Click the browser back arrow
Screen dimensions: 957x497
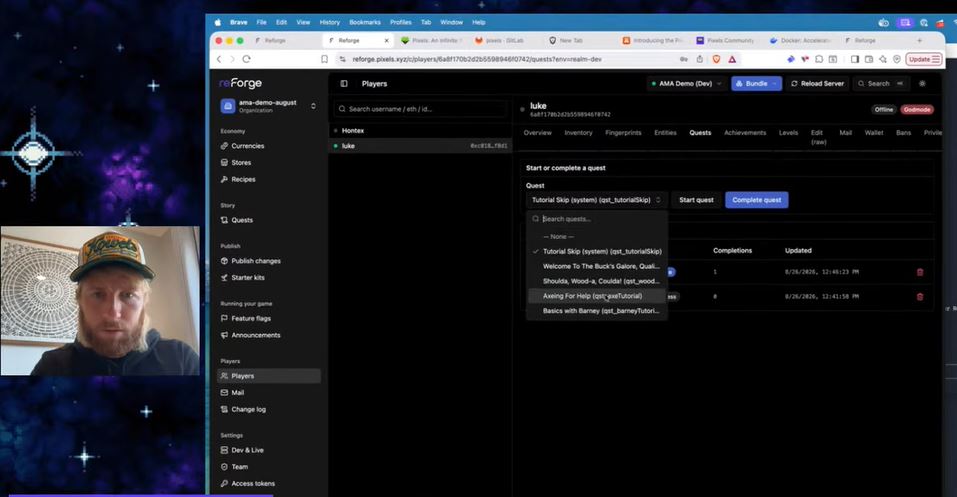pyautogui.click(x=219, y=59)
